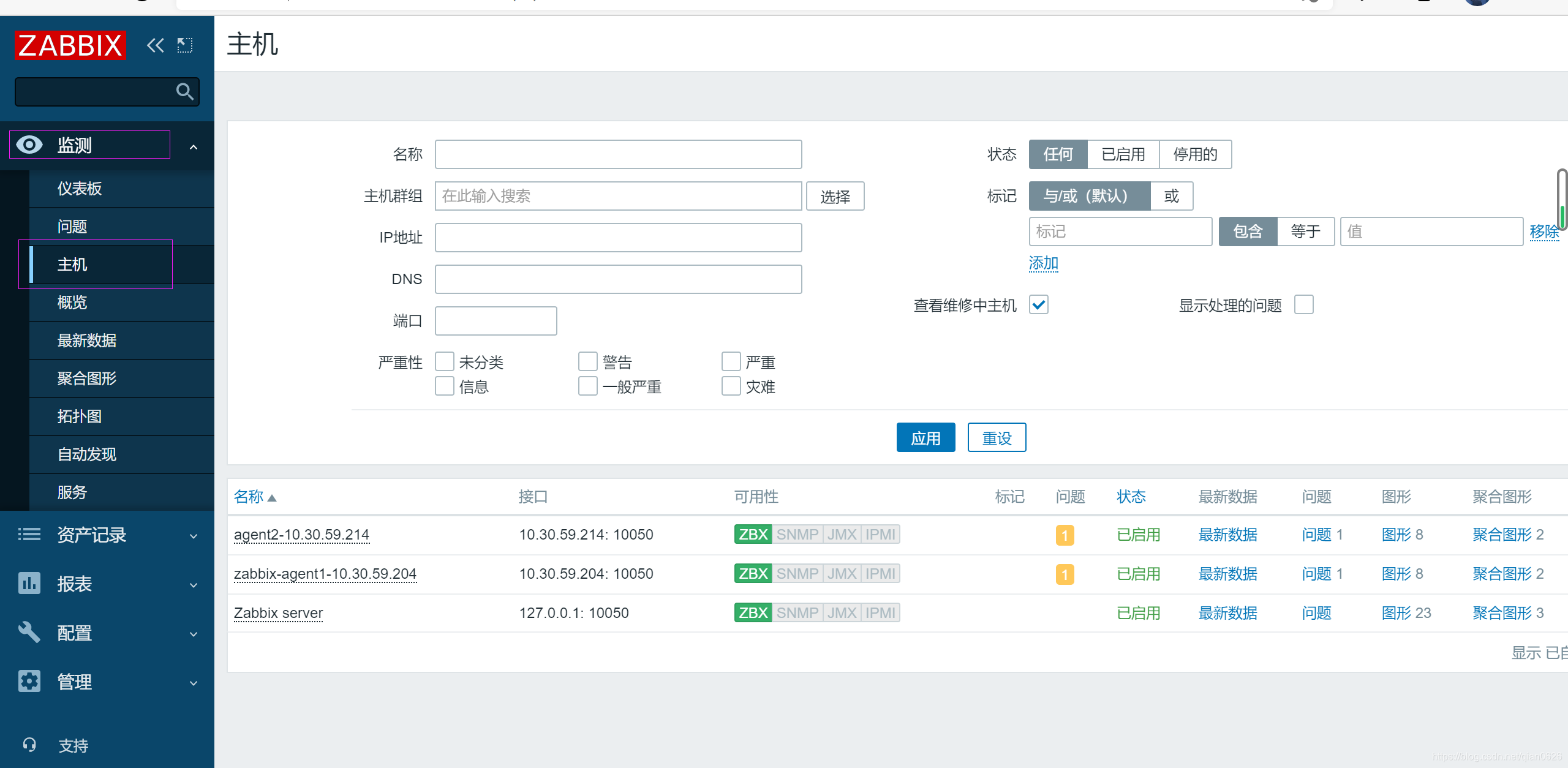Click JMX badge for zabbix-agent1-10.30.59.204
1568x768 pixels.
[842, 574]
